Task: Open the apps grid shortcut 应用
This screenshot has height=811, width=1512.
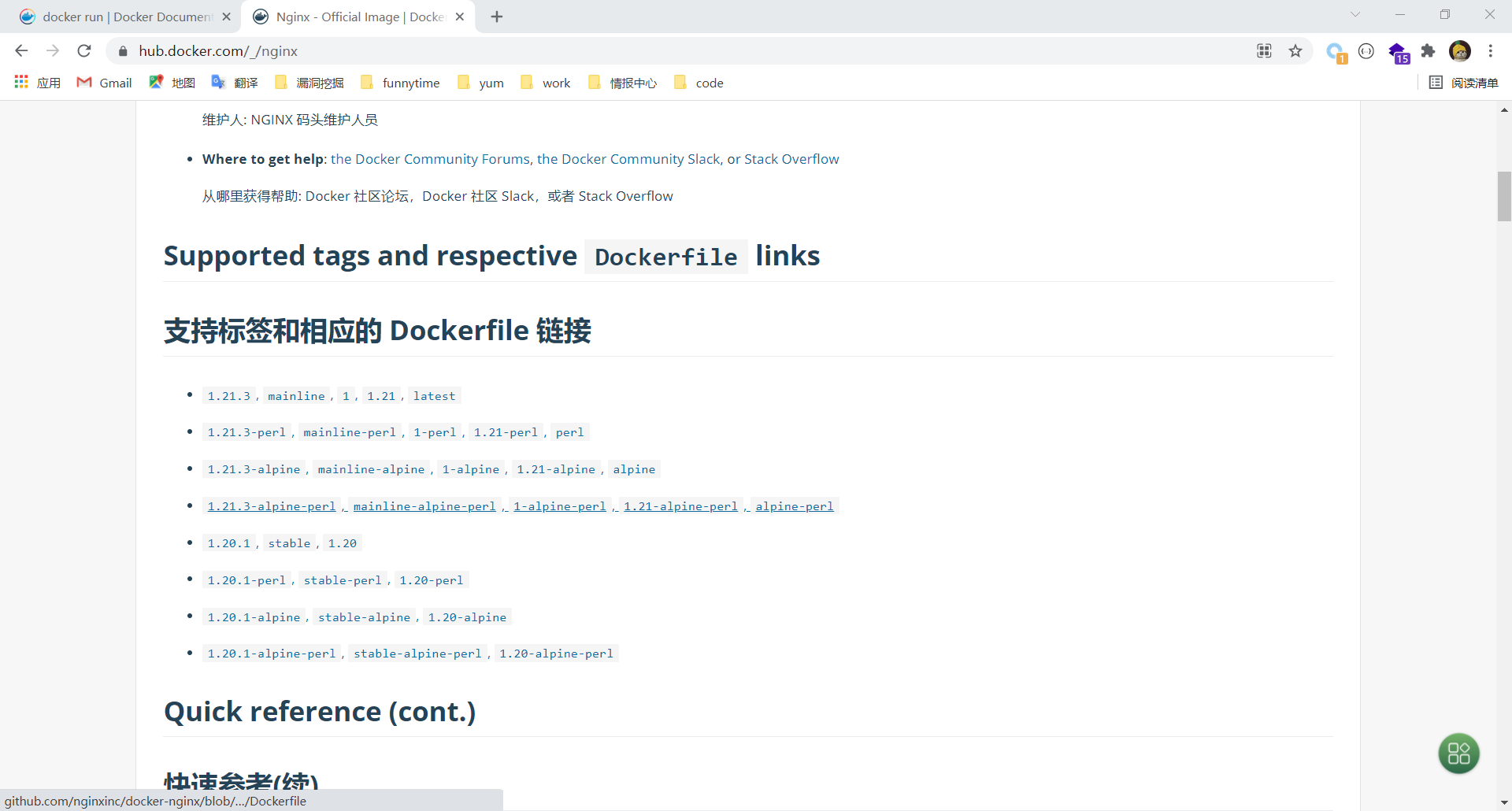Action: click(37, 83)
